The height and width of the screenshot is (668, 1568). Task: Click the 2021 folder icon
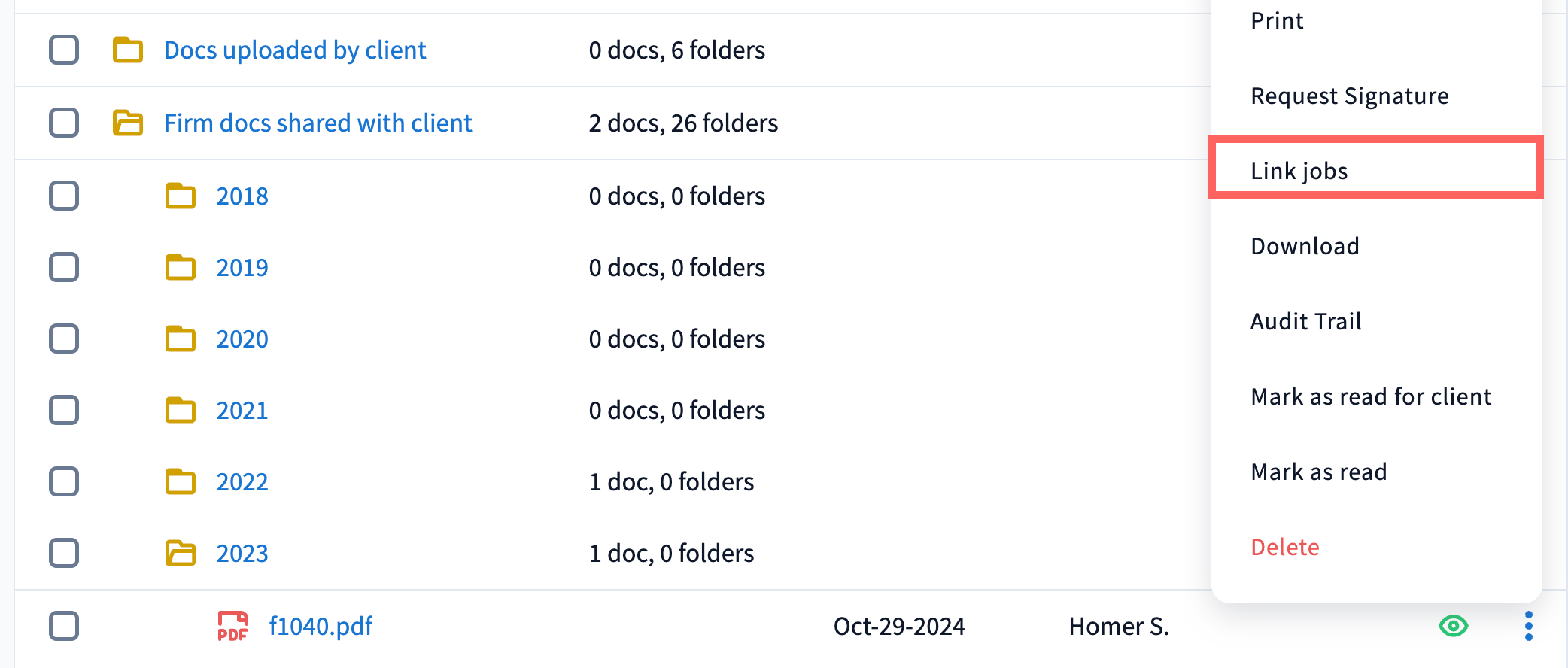coord(181,410)
